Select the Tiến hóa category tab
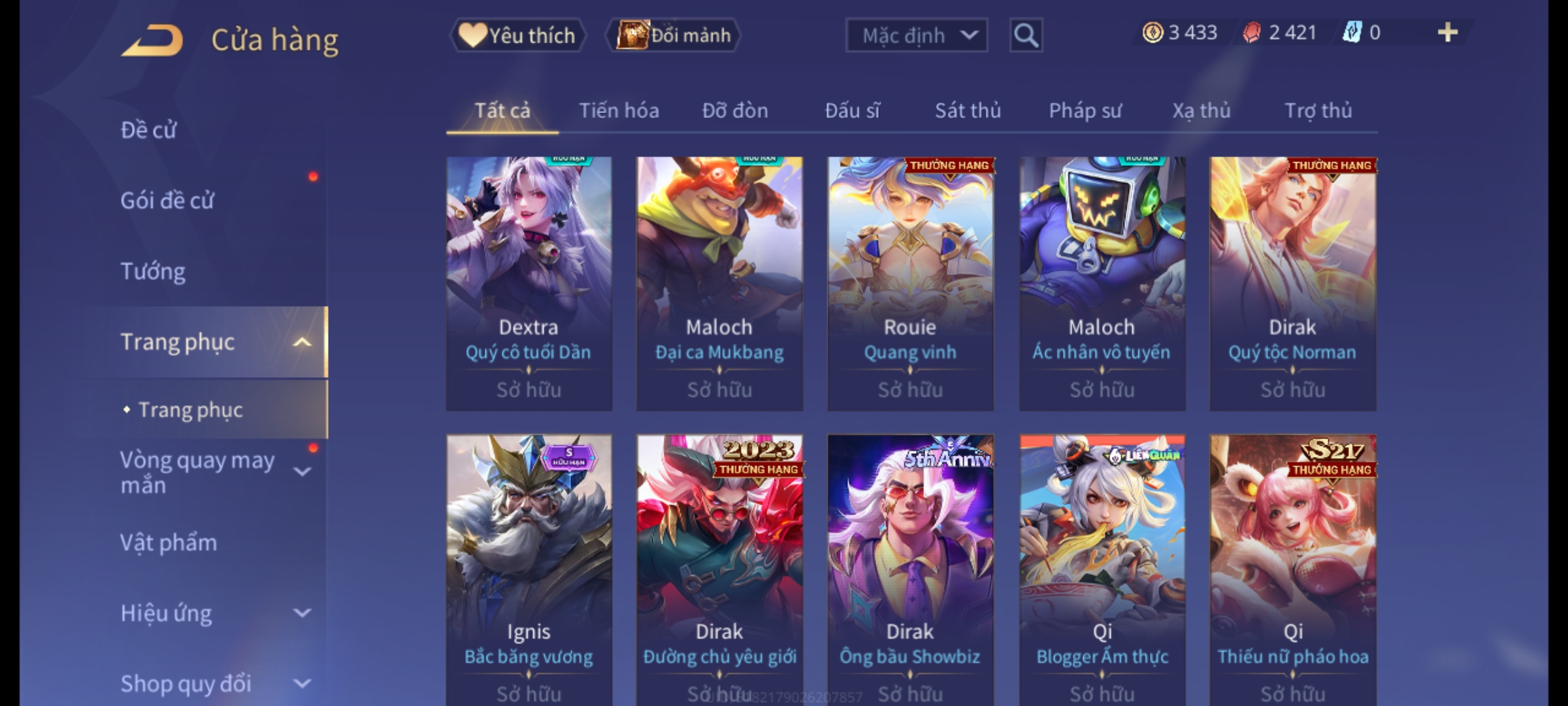 619,110
